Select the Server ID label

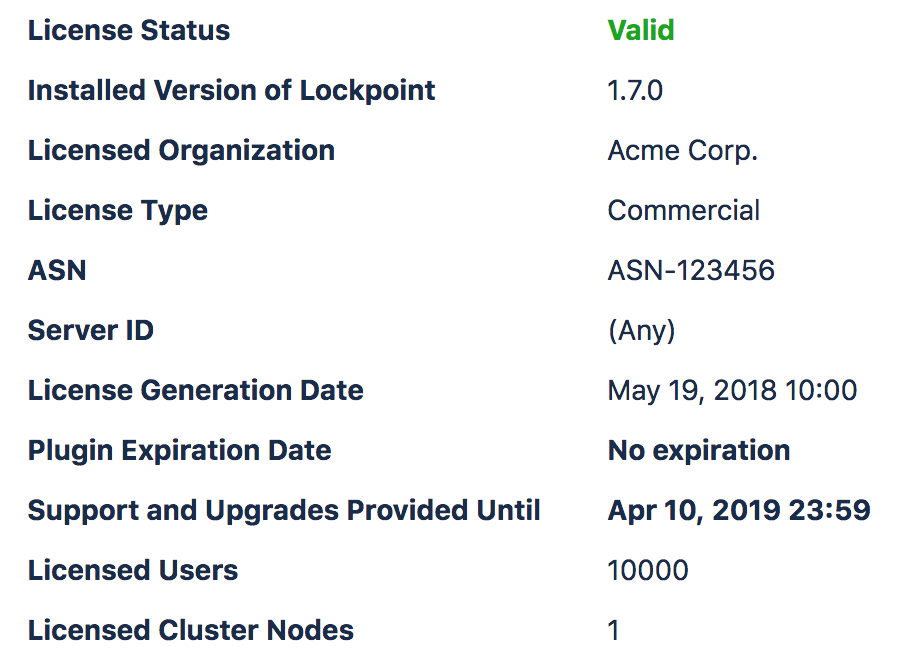(x=91, y=330)
